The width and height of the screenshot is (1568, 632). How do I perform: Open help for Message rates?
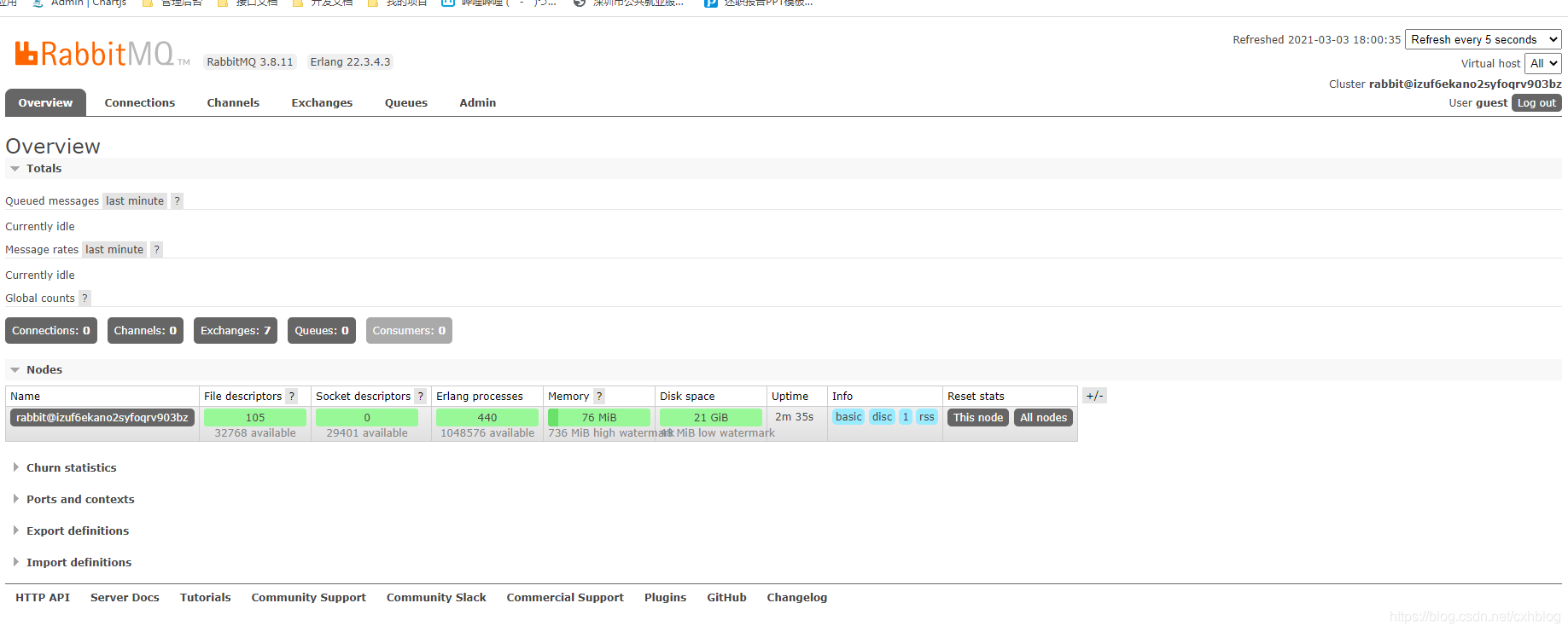(156, 250)
